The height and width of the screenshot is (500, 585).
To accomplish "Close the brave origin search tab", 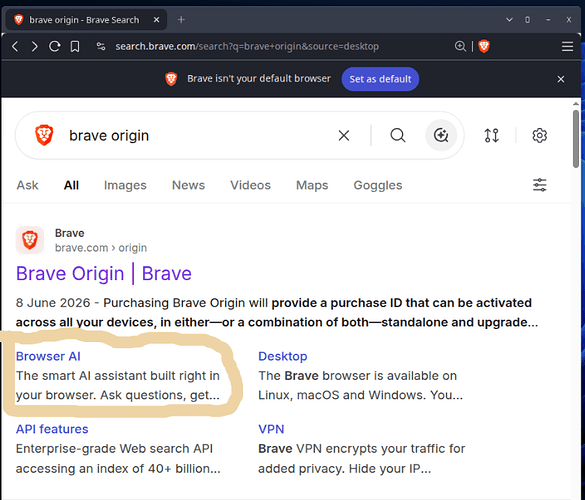I will [x=157, y=20].
